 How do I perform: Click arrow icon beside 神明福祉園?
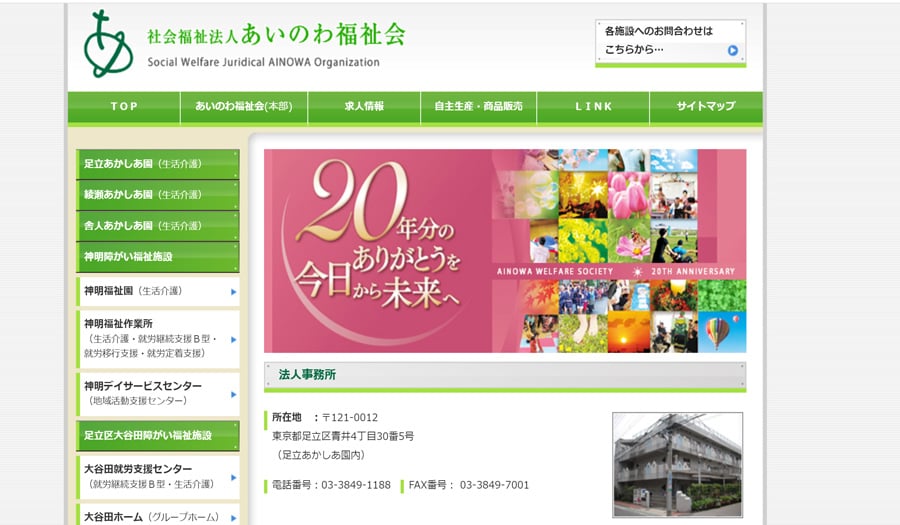234,292
